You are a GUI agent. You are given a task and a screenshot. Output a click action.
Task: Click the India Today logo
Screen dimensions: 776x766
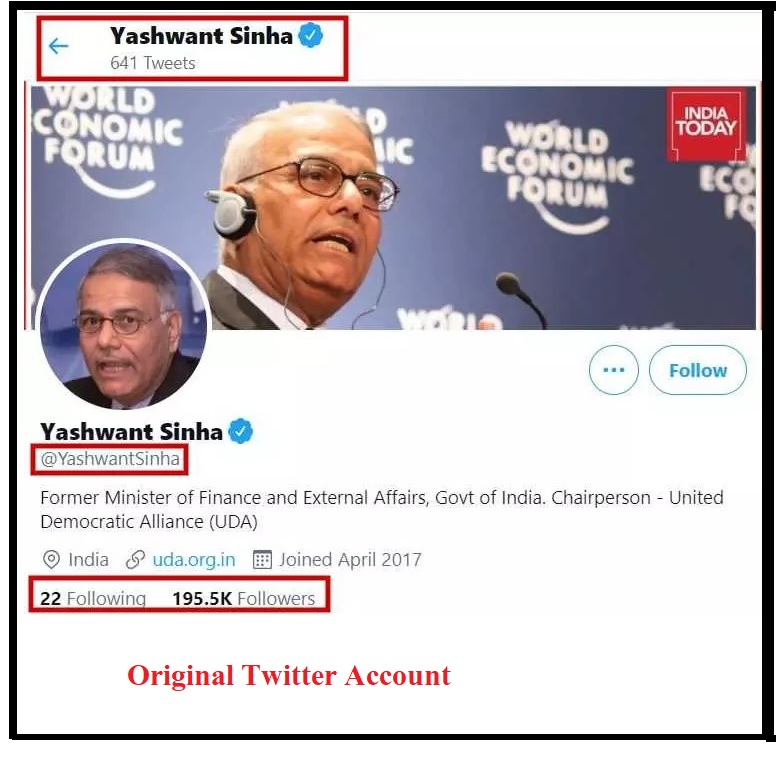(706, 124)
